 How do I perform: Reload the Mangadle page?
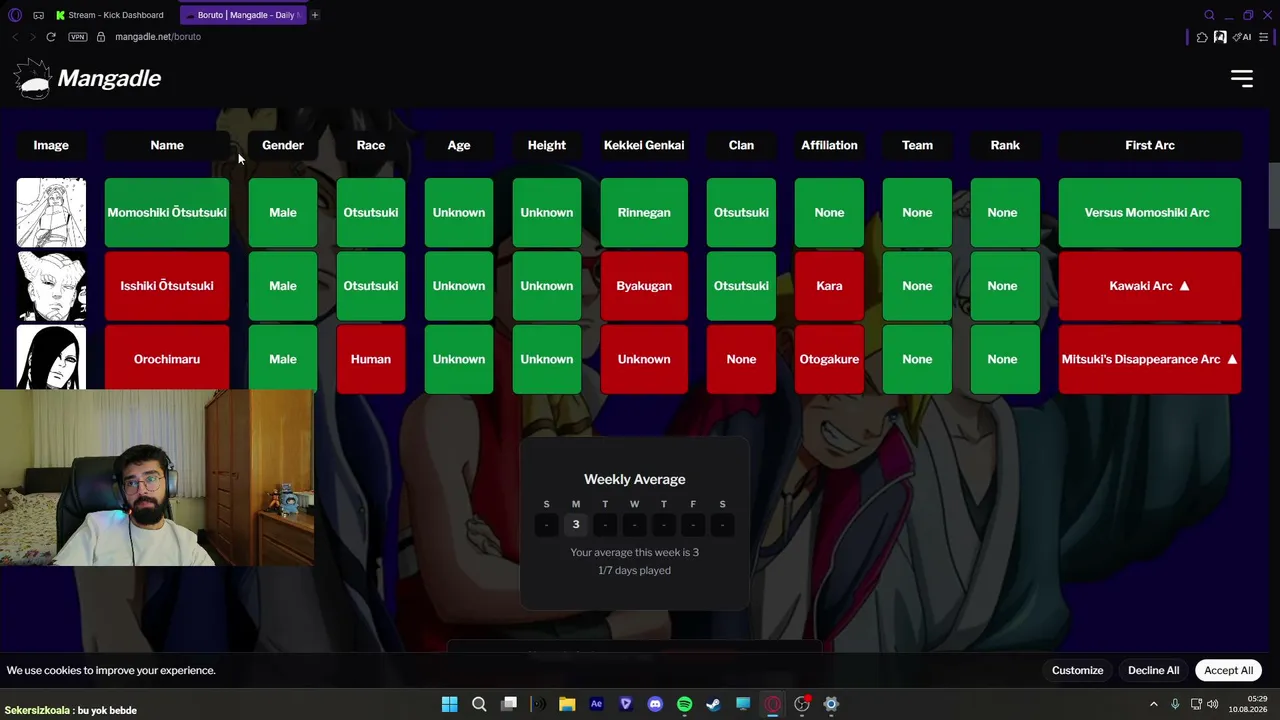51,37
